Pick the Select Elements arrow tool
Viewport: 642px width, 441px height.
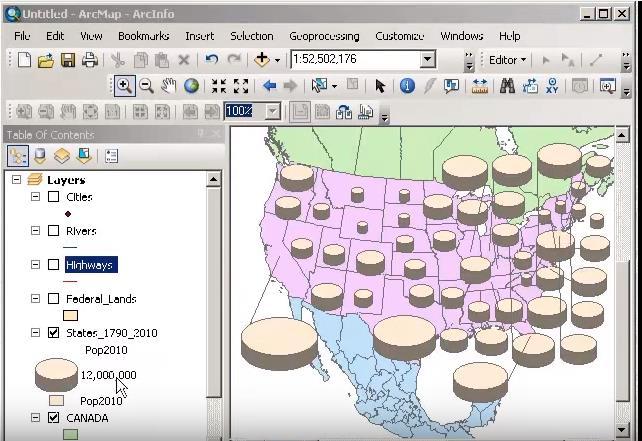(x=380, y=86)
